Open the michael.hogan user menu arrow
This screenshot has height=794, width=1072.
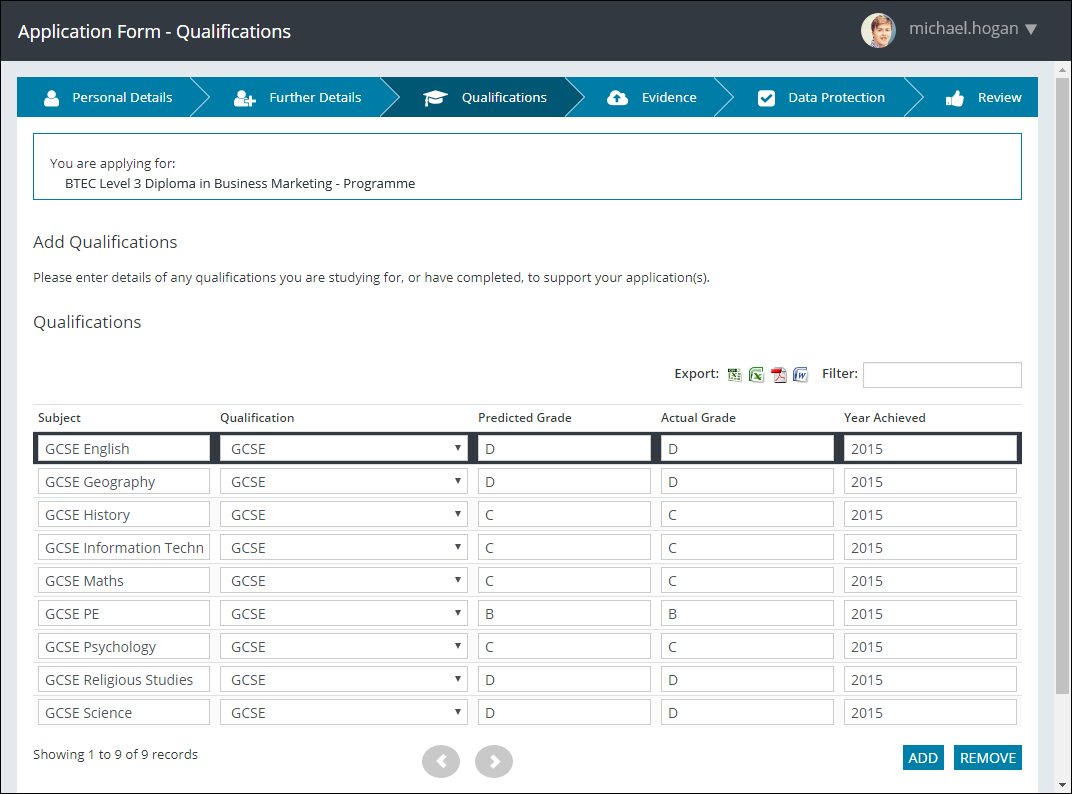click(x=1031, y=30)
